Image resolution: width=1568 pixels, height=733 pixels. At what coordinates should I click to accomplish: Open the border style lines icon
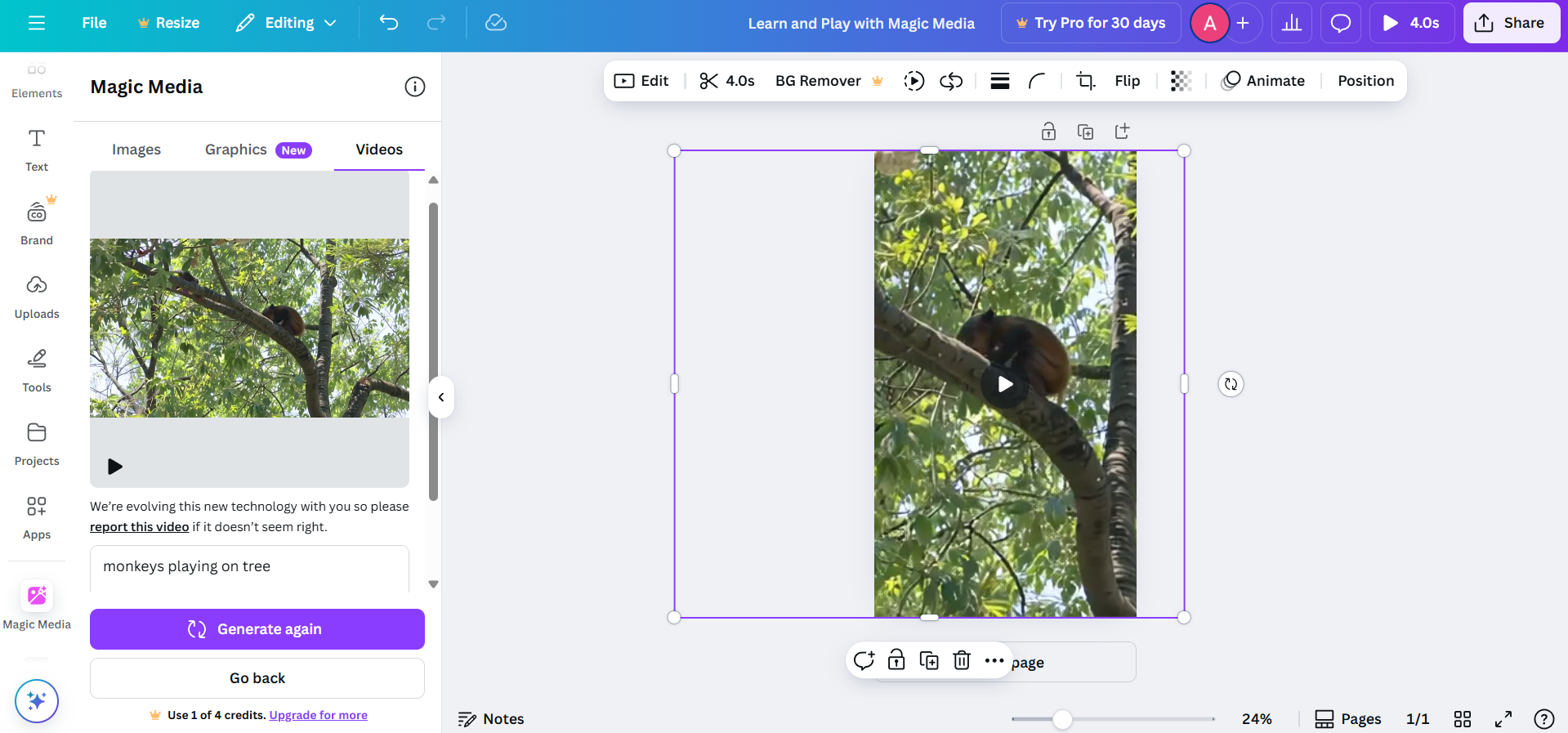(x=1000, y=81)
